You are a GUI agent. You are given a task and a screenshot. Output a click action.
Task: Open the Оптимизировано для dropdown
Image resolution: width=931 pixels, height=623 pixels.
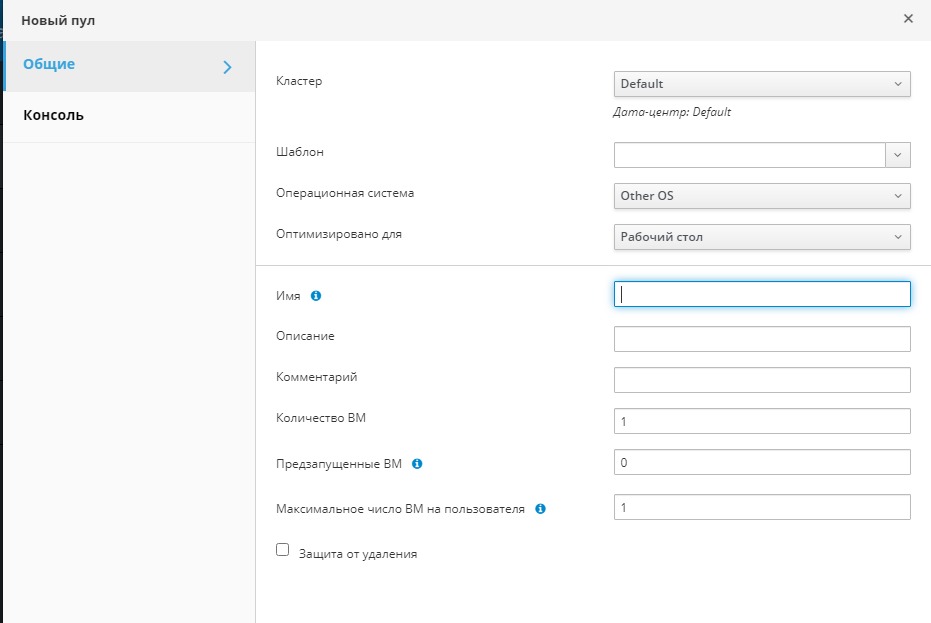(x=761, y=237)
